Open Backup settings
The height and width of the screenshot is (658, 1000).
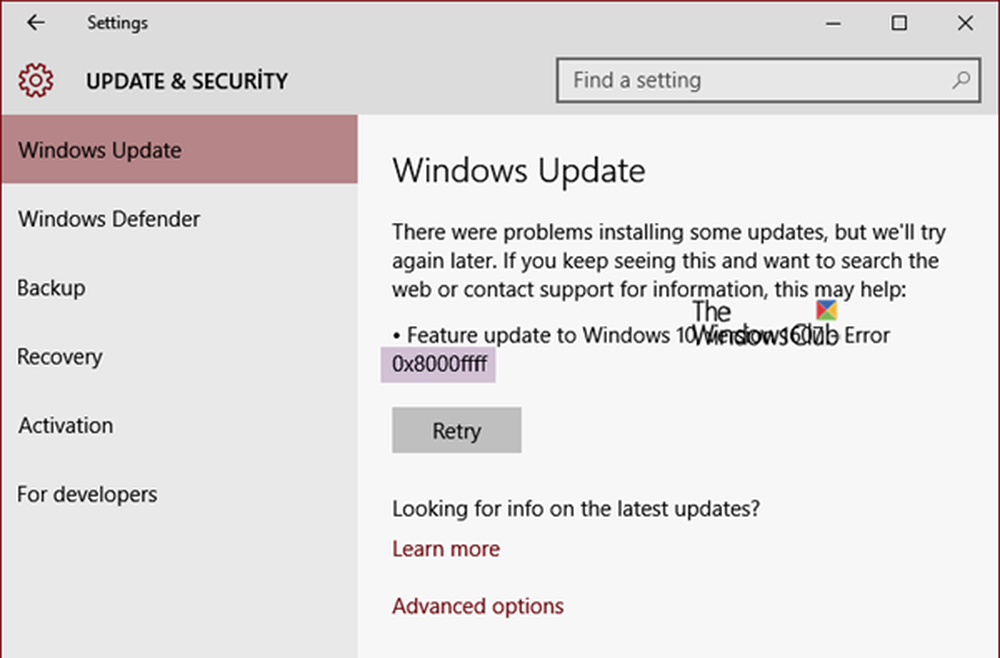click(48, 288)
